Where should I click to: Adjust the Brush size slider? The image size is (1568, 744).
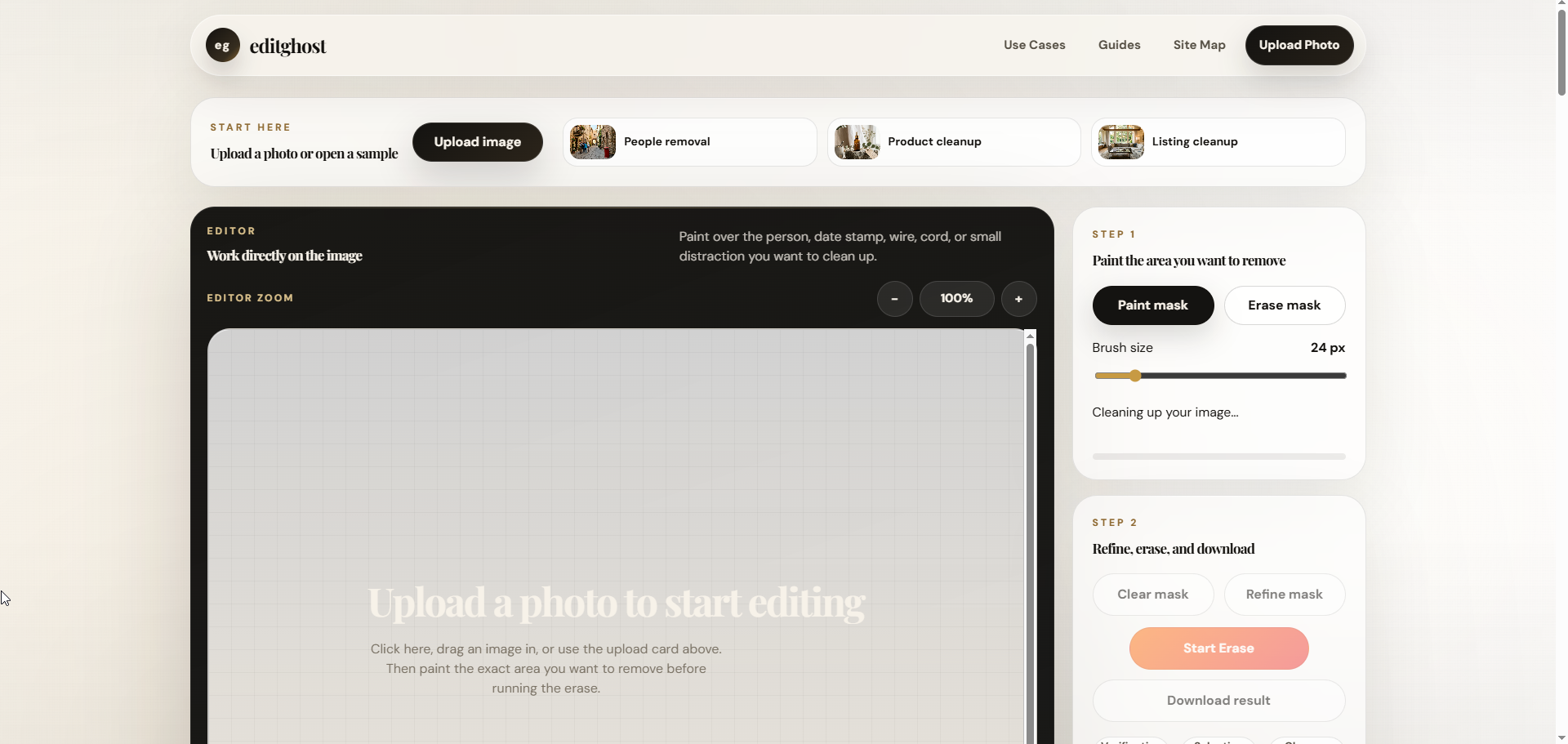[x=1220, y=376]
